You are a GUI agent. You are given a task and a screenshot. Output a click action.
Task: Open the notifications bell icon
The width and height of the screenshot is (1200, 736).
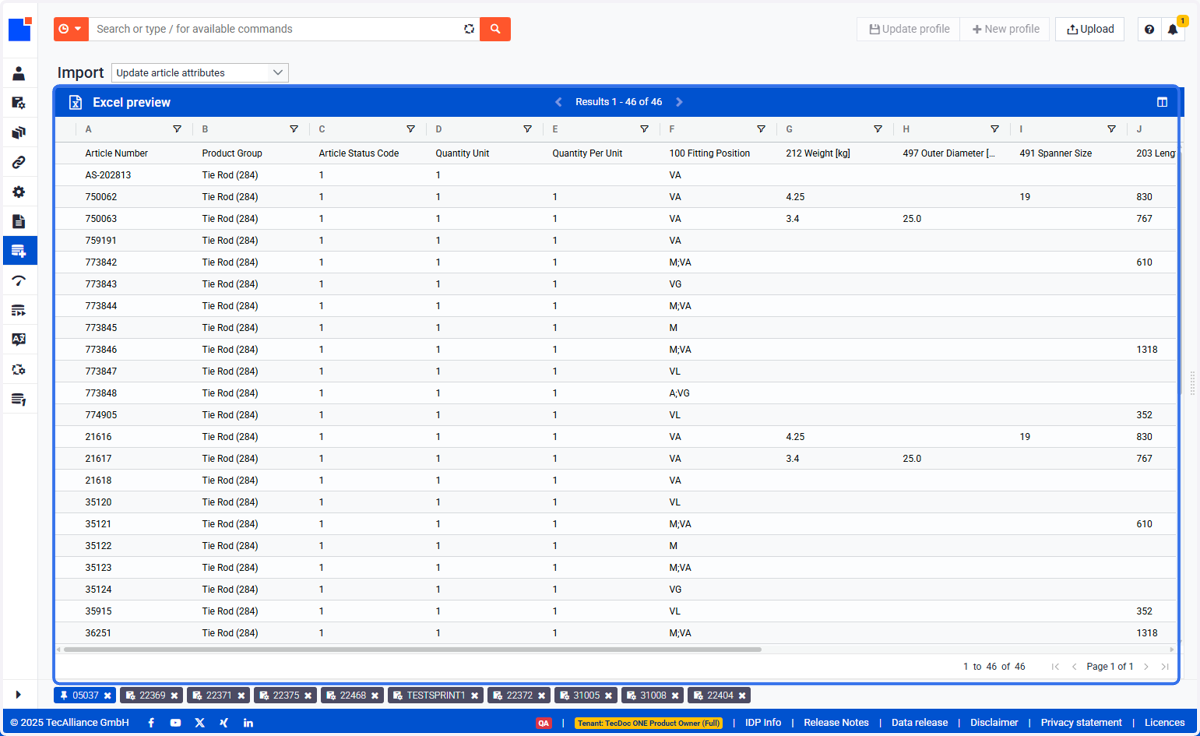[x=1173, y=29]
